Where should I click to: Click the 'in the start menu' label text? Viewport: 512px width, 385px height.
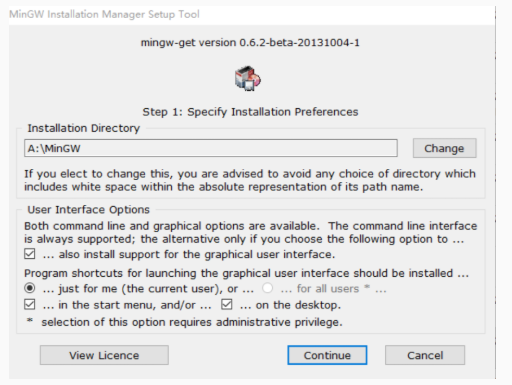[127, 305]
